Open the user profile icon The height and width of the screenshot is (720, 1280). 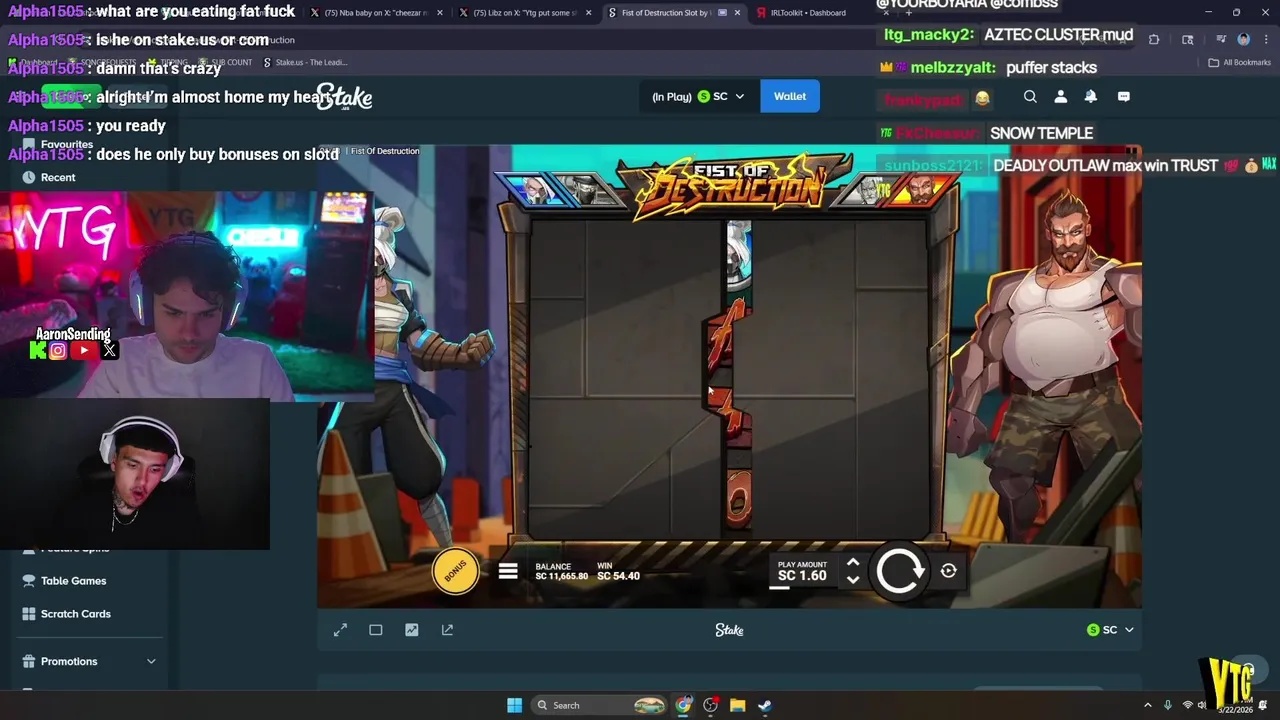click(x=1061, y=97)
